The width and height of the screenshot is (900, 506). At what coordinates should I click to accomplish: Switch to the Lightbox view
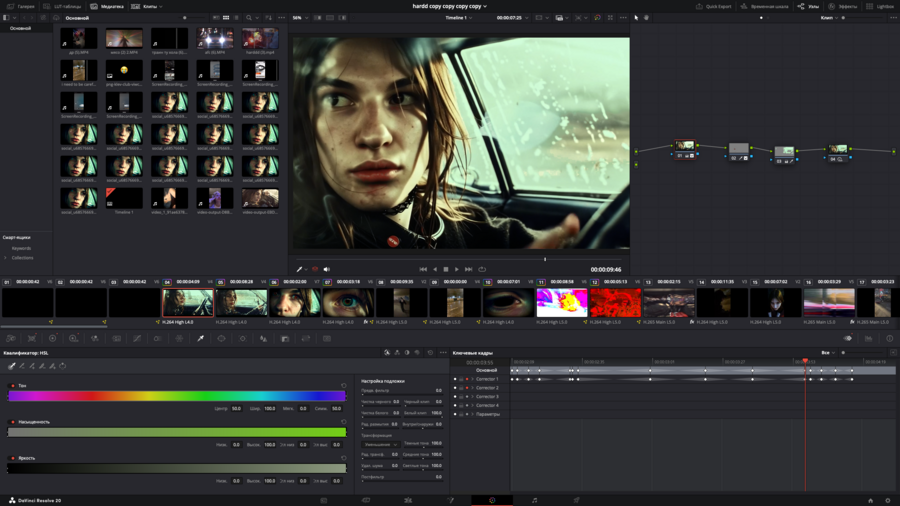click(881, 6)
